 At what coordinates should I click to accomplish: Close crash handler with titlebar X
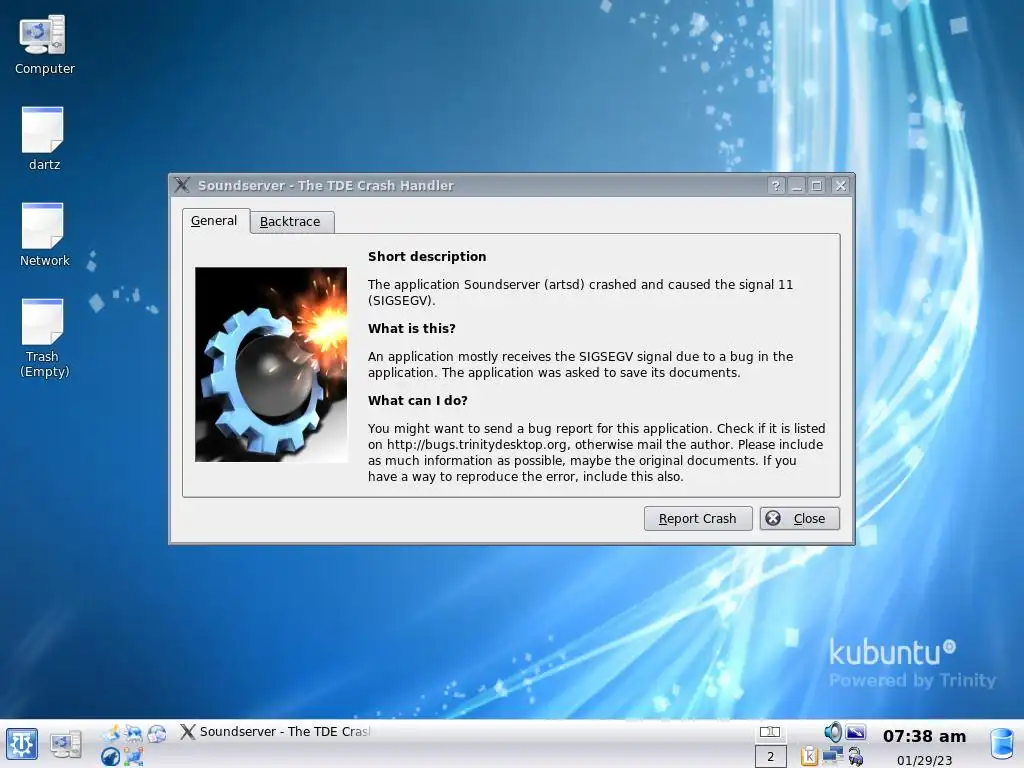tap(840, 185)
